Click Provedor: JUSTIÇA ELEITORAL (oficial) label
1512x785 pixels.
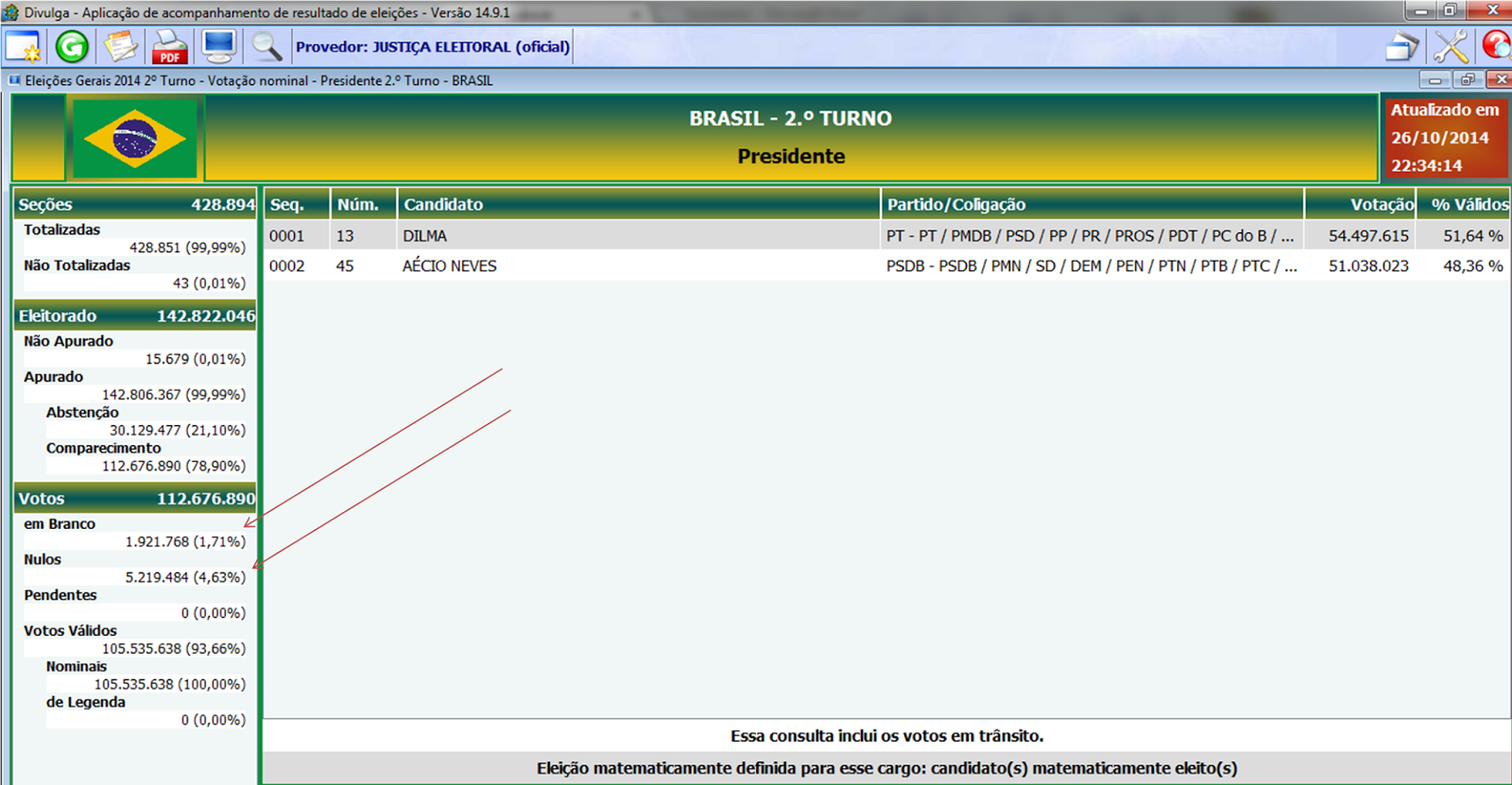[x=433, y=46]
